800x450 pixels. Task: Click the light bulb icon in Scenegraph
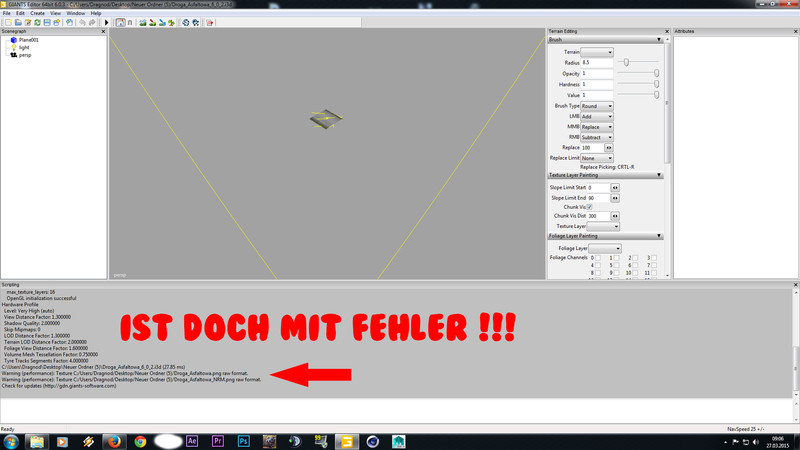pyautogui.click(x=13, y=47)
